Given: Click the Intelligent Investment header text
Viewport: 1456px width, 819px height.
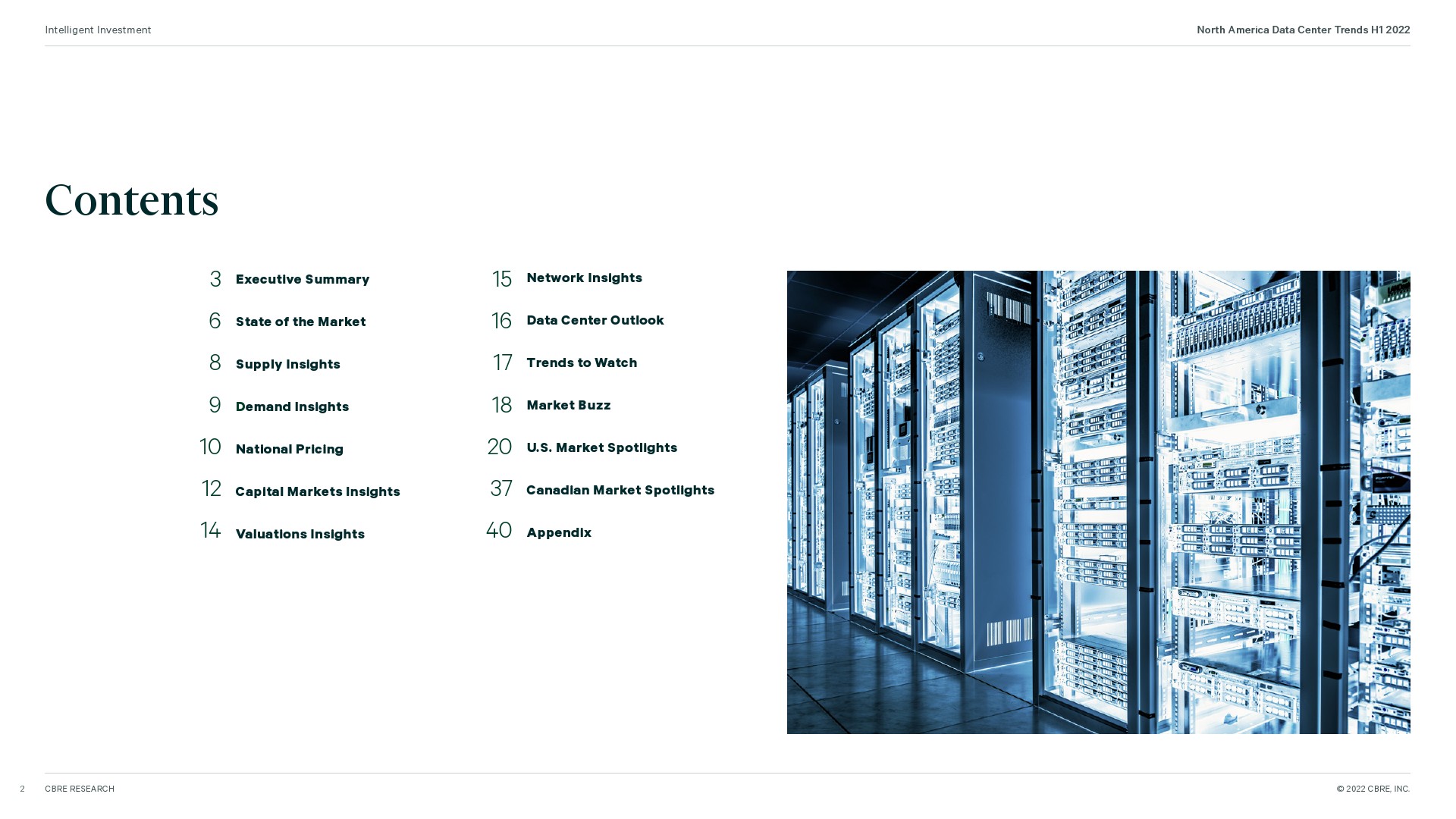Looking at the screenshot, I should pyautogui.click(x=98, y=30).
